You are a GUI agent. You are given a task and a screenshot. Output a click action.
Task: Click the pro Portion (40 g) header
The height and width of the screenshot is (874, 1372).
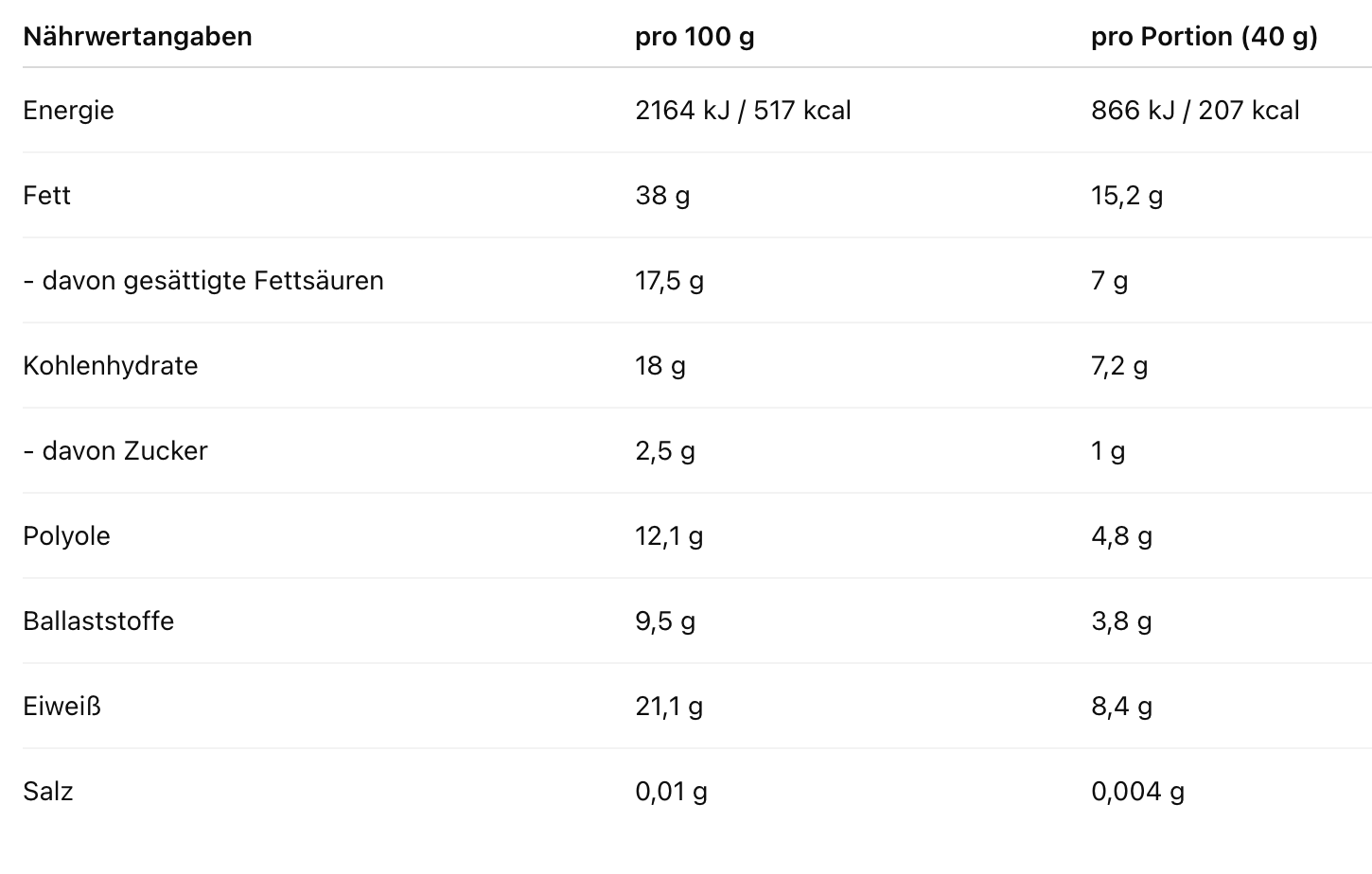tap(1204, 37)
